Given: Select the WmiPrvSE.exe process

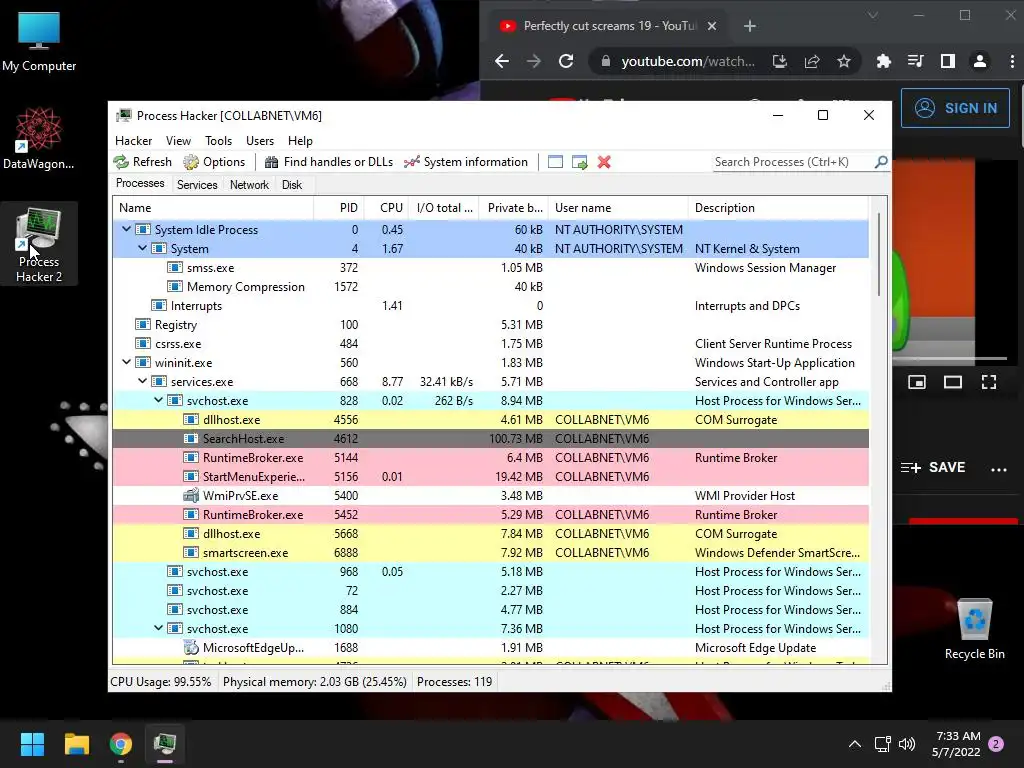Looking at the screenshot, I should (x=490, y=496).
